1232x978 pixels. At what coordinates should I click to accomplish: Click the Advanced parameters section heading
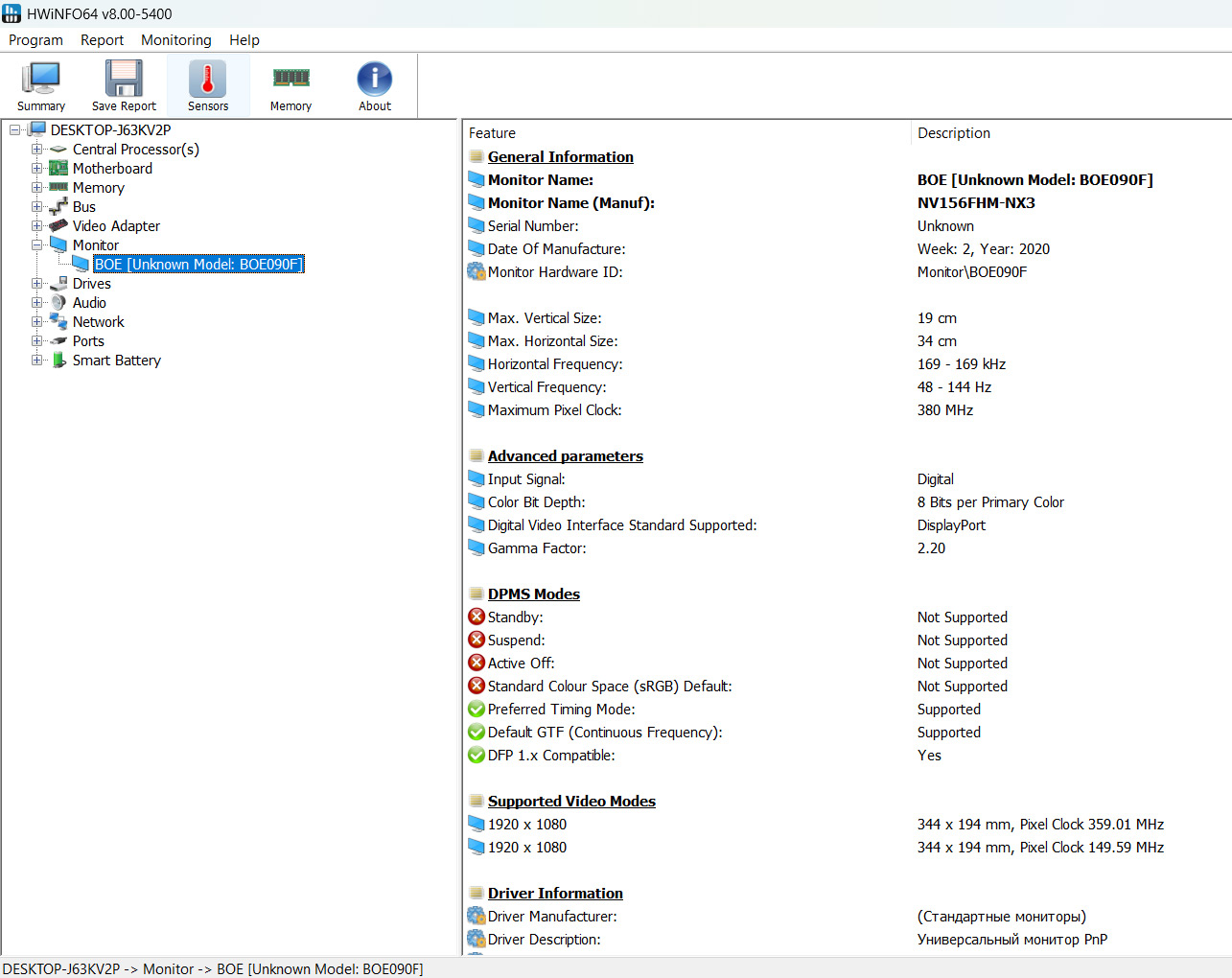tap(565, 455)
